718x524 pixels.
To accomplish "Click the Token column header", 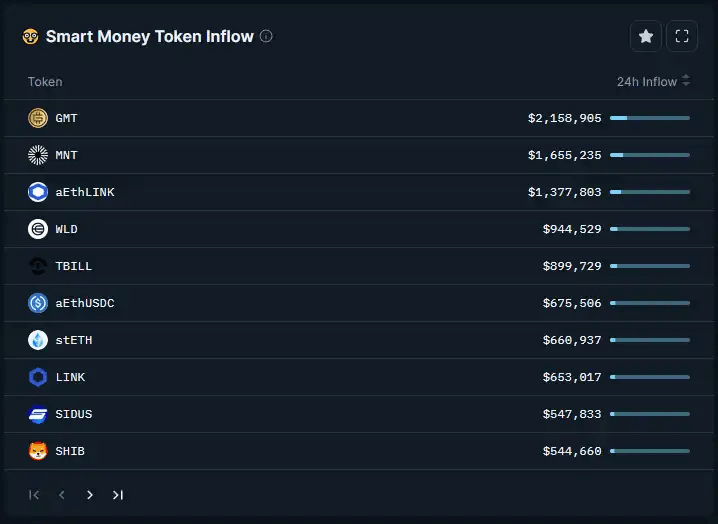I will (45, 82).
